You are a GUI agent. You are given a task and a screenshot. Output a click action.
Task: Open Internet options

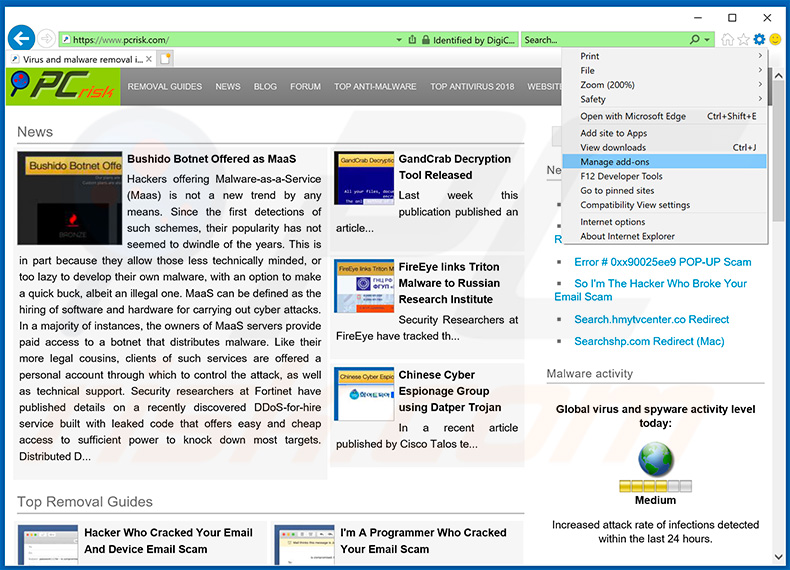665,222
